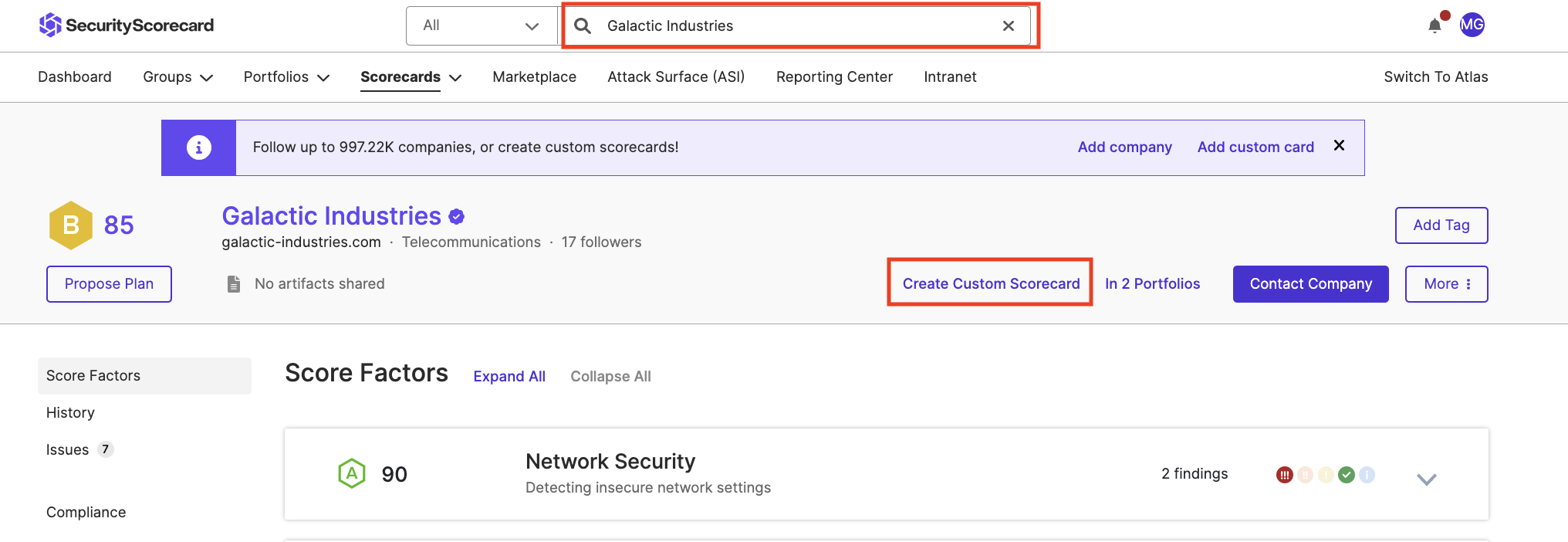
Task: Click the galactic-industries.com domain text
Action: (x=301, y=242)
